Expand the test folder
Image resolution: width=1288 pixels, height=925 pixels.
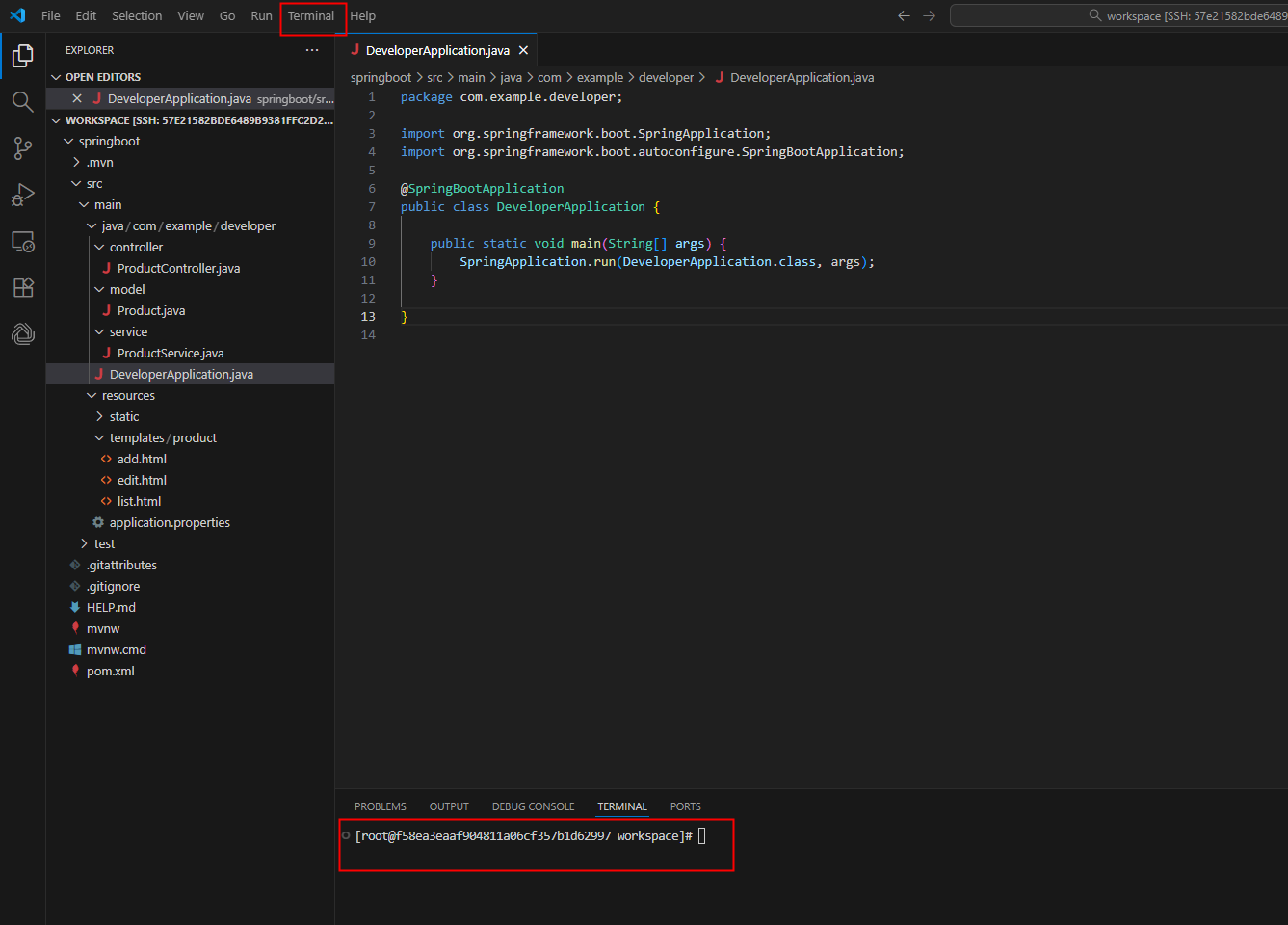tap(104, 543)
